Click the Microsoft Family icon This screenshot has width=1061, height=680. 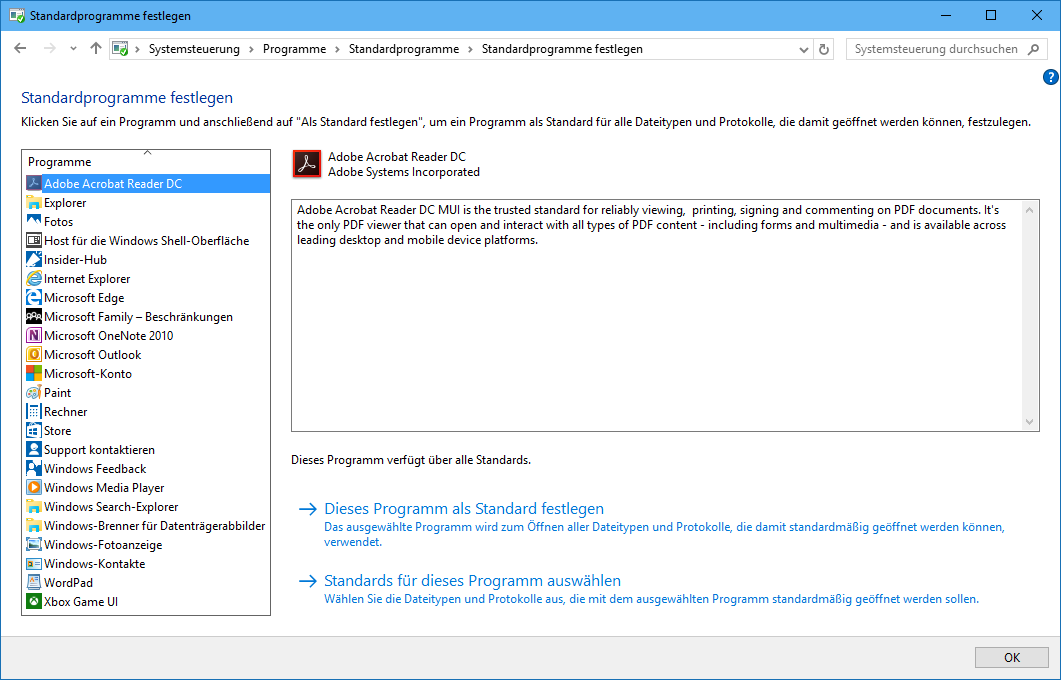point(34,316)
